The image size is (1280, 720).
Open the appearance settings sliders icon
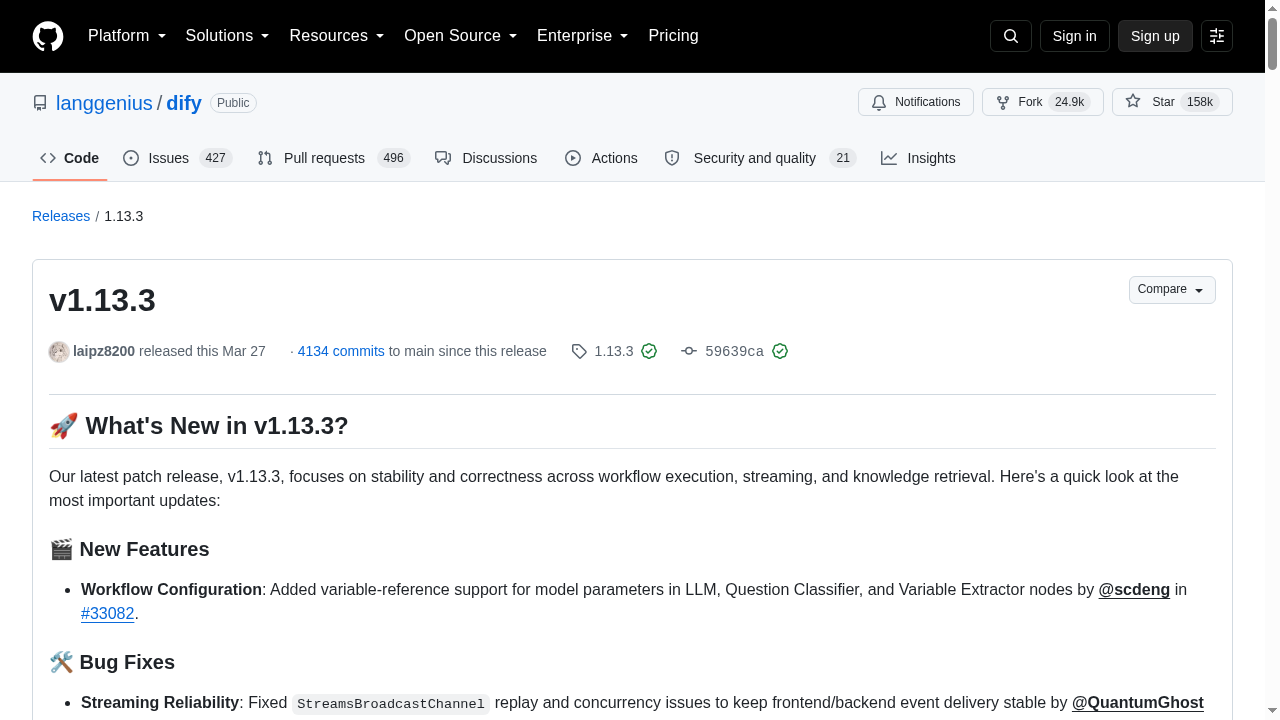pyautogui.click(x=1217, y=36)
